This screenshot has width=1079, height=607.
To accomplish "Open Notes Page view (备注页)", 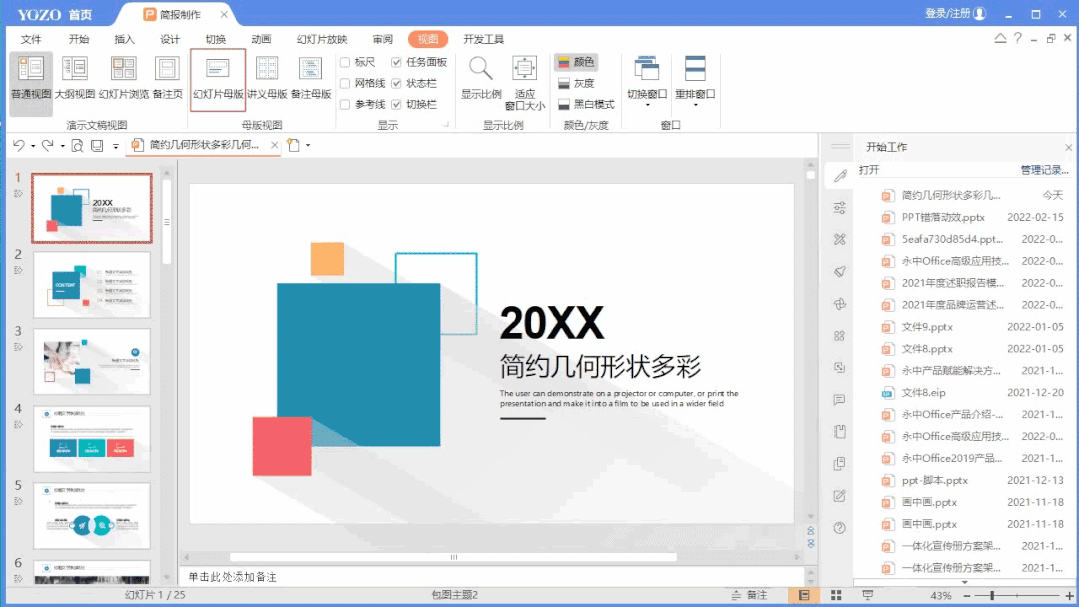I will click(167, 78).
